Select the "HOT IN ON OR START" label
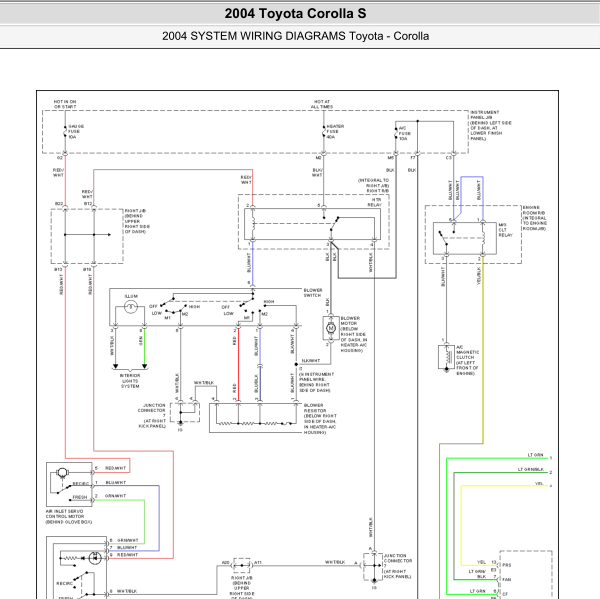This screenshot has height=599, width=600. (65, 104)
